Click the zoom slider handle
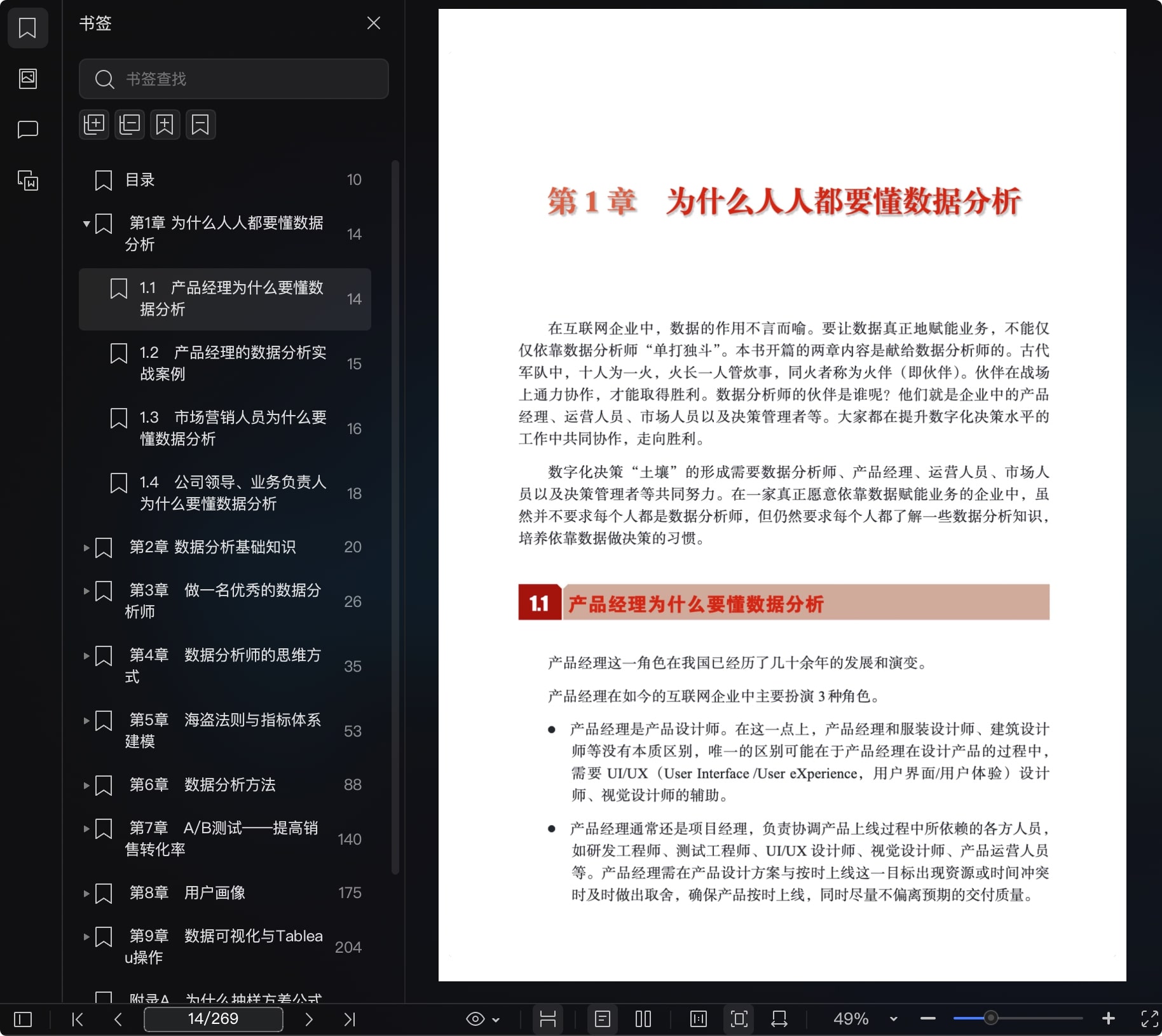The height and width of the screenshot is (1036, 1162). click(990, 1018)
